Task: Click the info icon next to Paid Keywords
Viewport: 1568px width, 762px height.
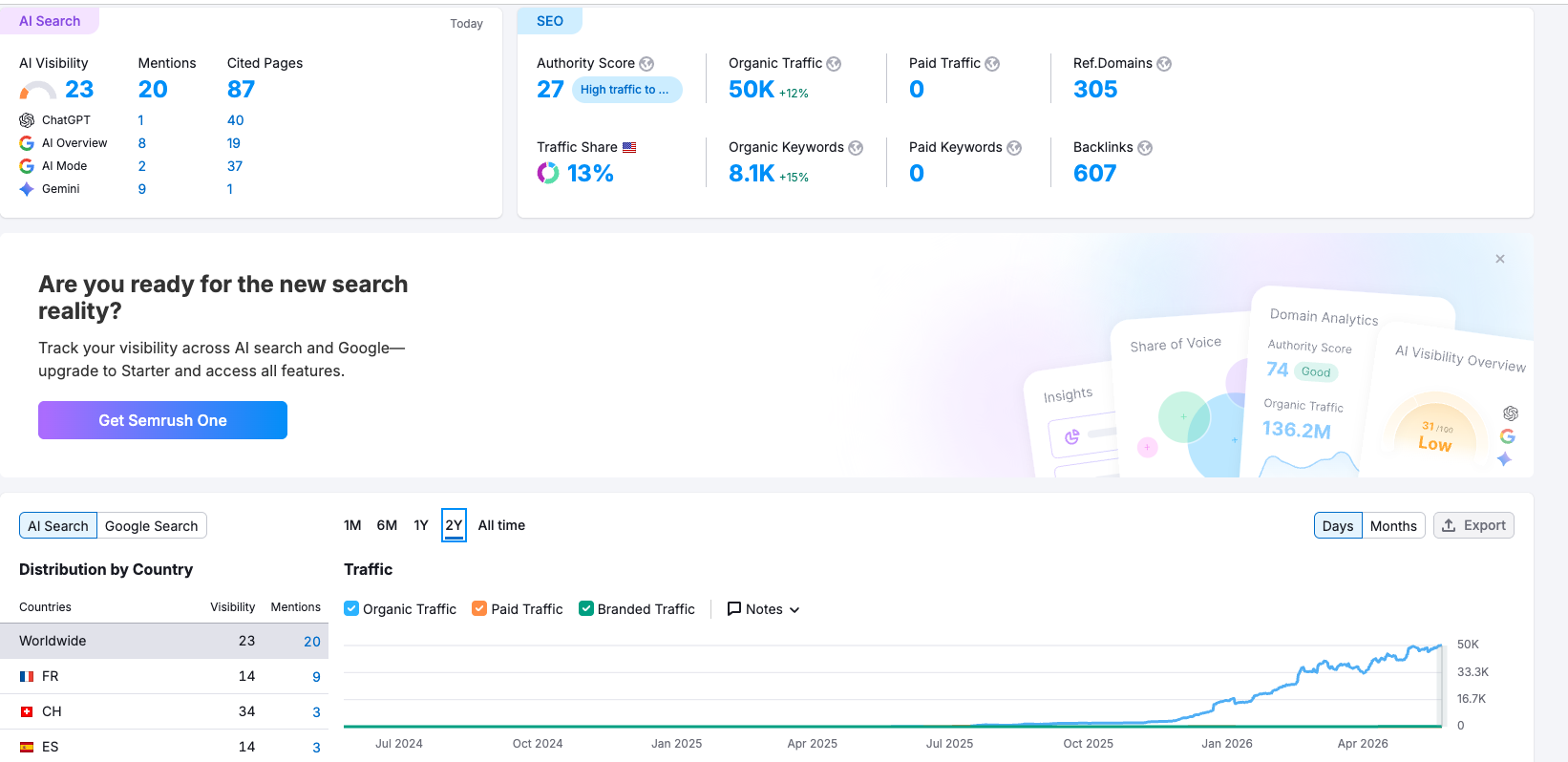Action: point(1014,148)
